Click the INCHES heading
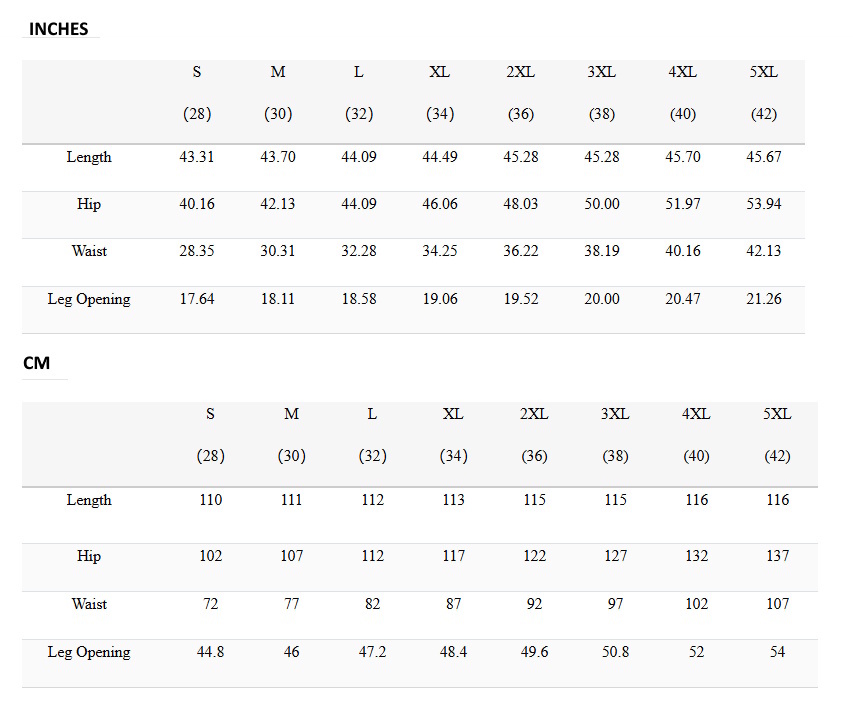853x701 pixels. tap(58, 29)
